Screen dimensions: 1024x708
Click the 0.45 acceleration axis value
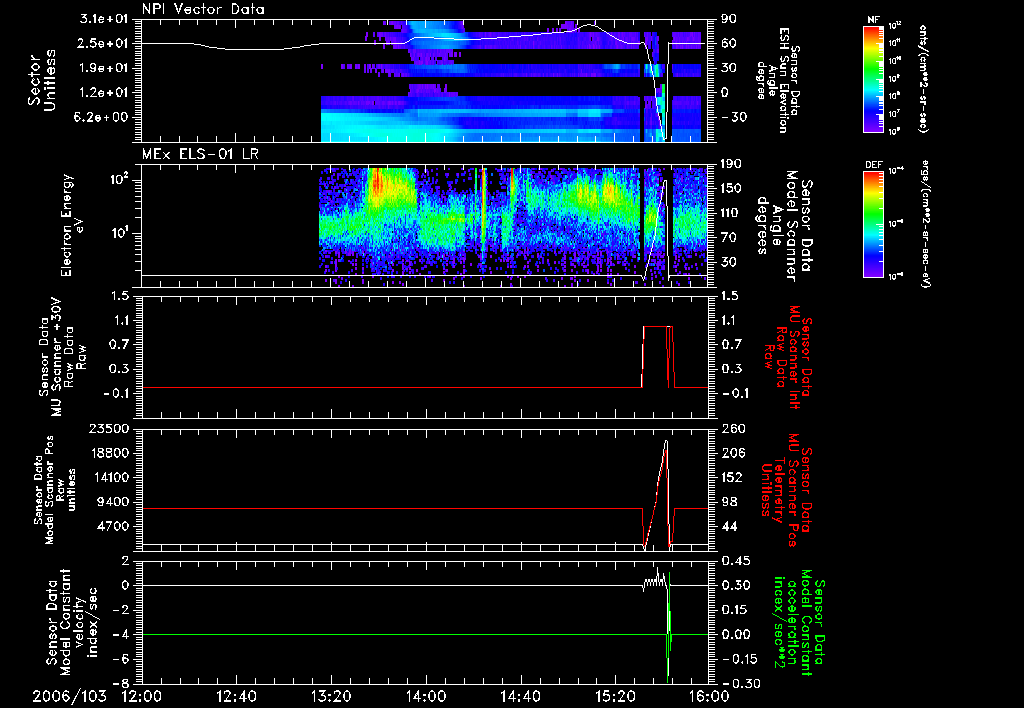(735, 560)
